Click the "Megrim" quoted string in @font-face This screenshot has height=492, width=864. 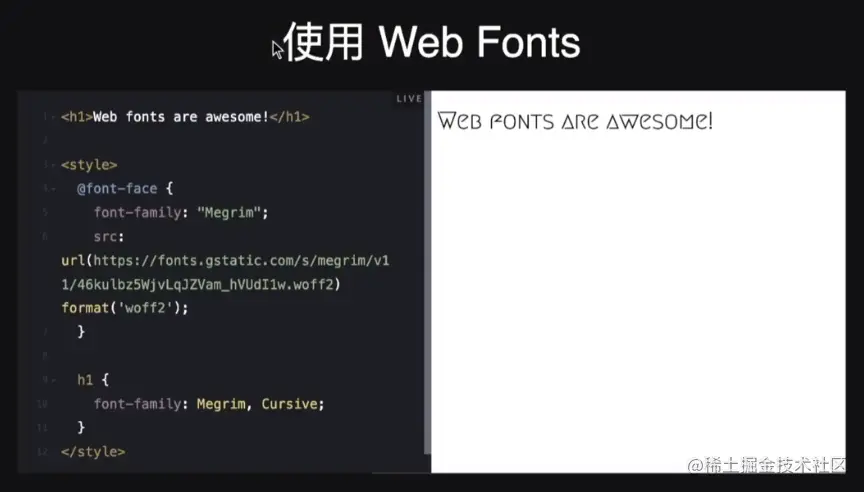coord(228,212)
